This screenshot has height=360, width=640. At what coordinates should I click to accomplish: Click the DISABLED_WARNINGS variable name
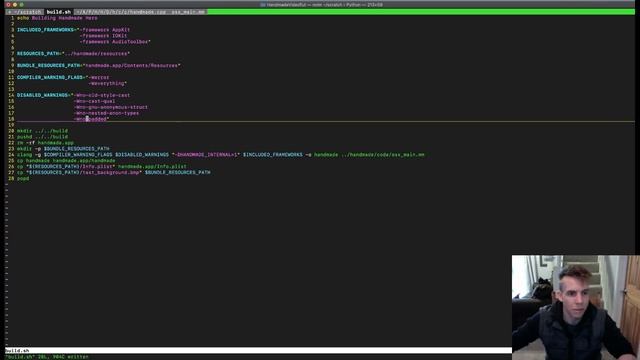pos(42,95)
